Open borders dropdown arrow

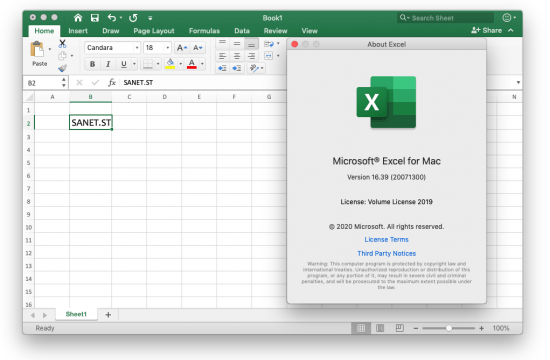pyautogui.click(x=158, y=64)
